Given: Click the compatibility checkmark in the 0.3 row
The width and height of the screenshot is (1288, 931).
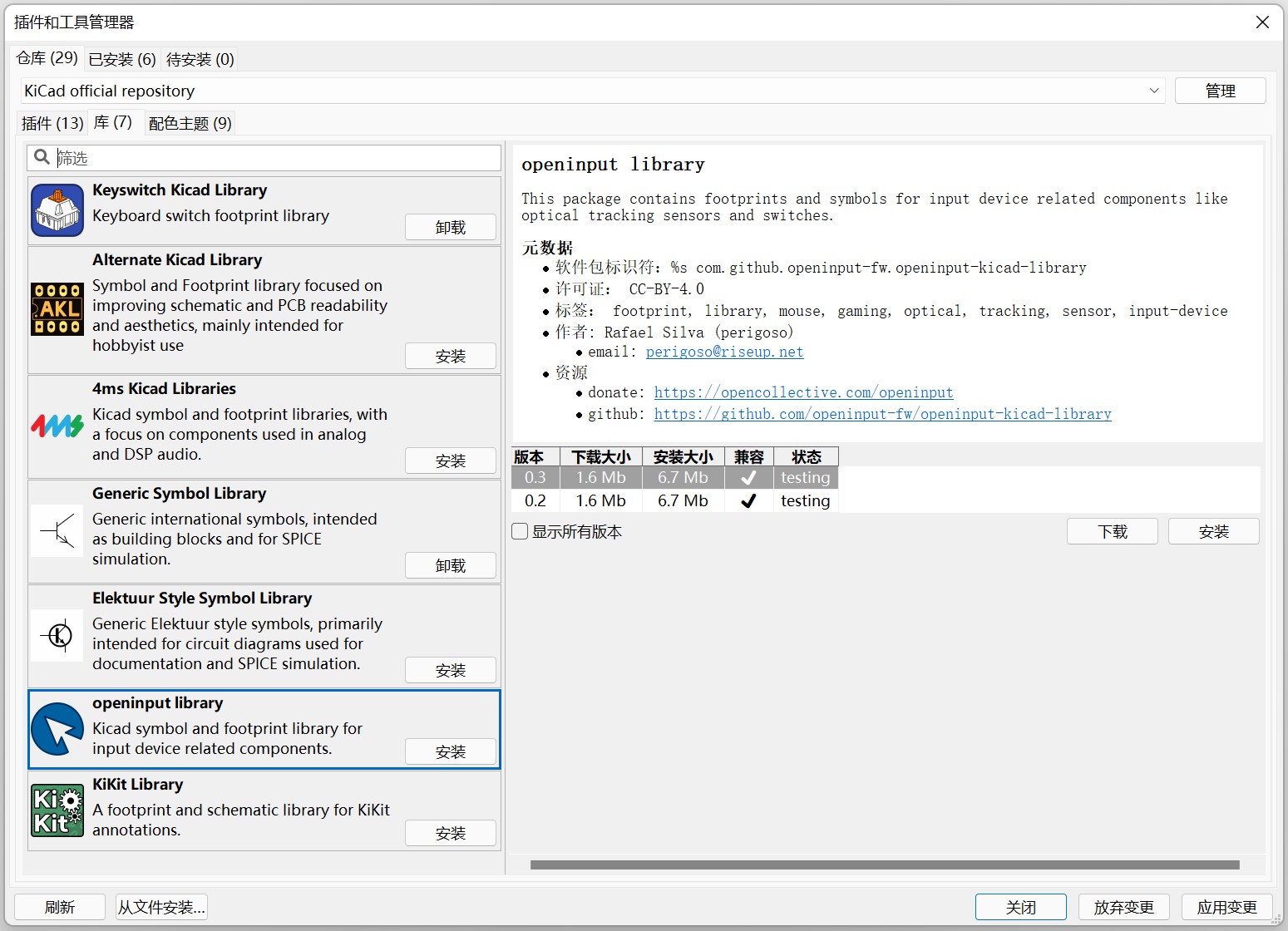Looking at the screenshot, I should (x=748, y=477).
